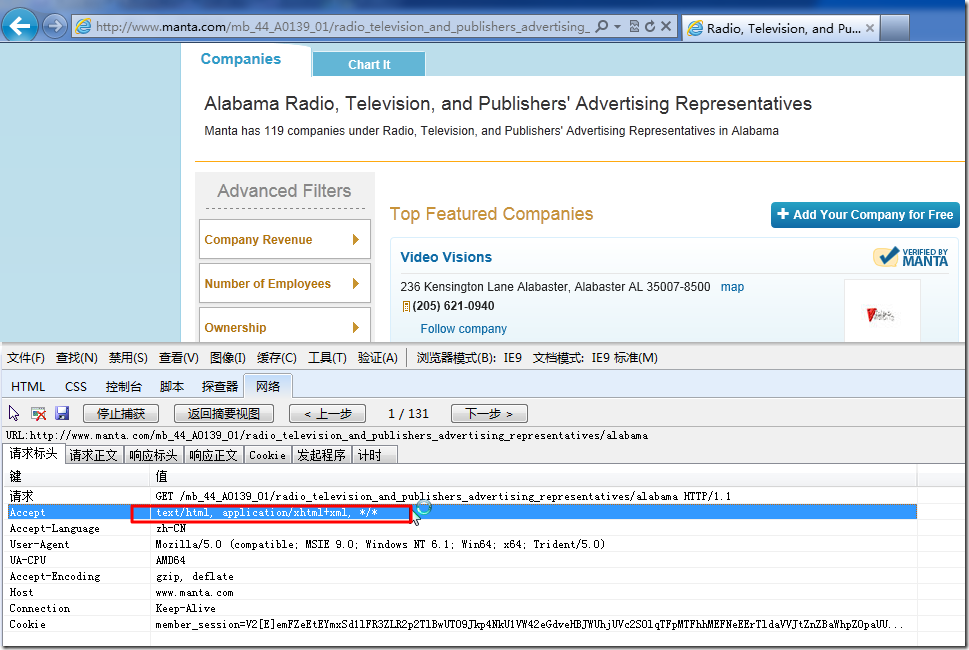This screenshot has width=969, height=650.
Task: Select the Companies tab on the page
Action: [240, 59]
